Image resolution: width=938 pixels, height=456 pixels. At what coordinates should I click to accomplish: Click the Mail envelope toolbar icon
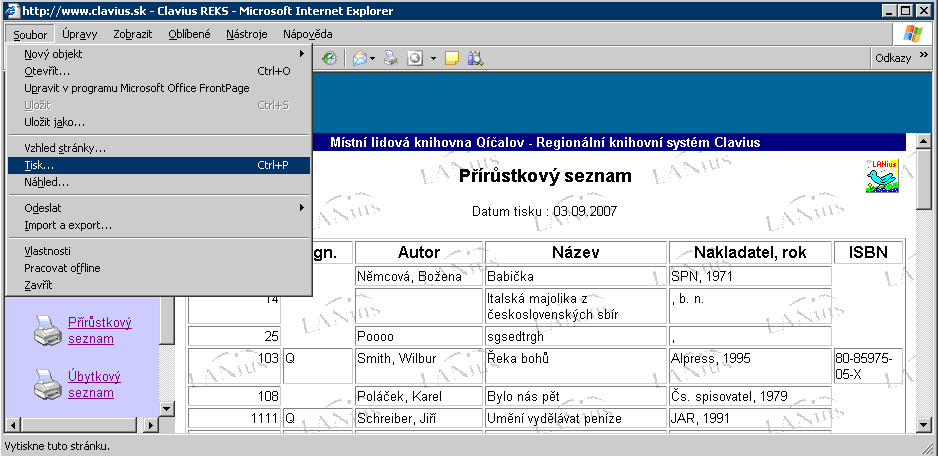[360, 58]
